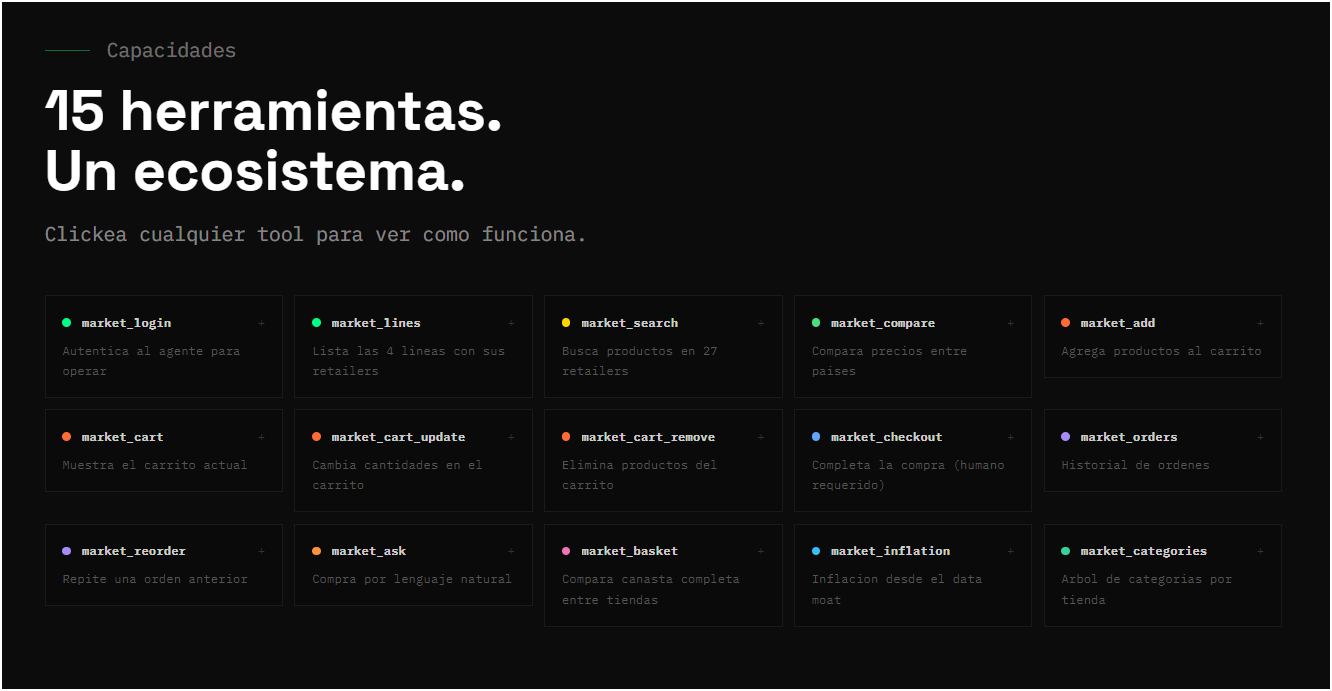Open the market_login tool title
Screen dimensions: 1332x691
click(x=126, y=323)
